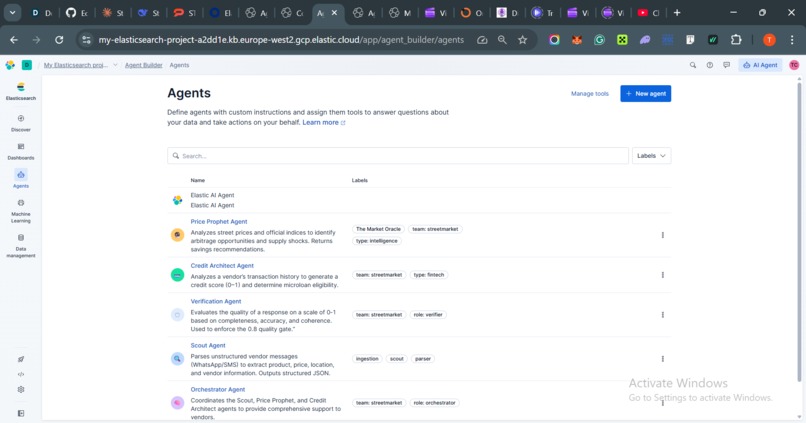Open Machine Learning in the sidebar
Screen dimensions: 806x423
tap(21, 210)
